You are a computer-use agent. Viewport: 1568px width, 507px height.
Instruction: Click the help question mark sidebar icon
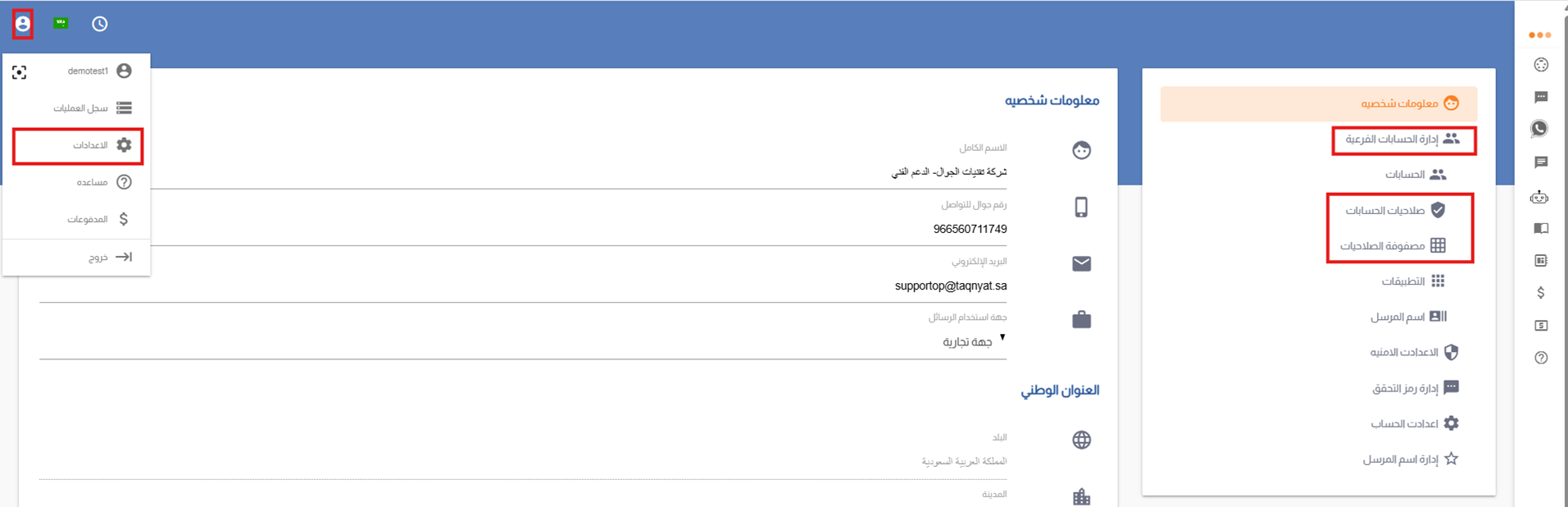pos(1541,358)
